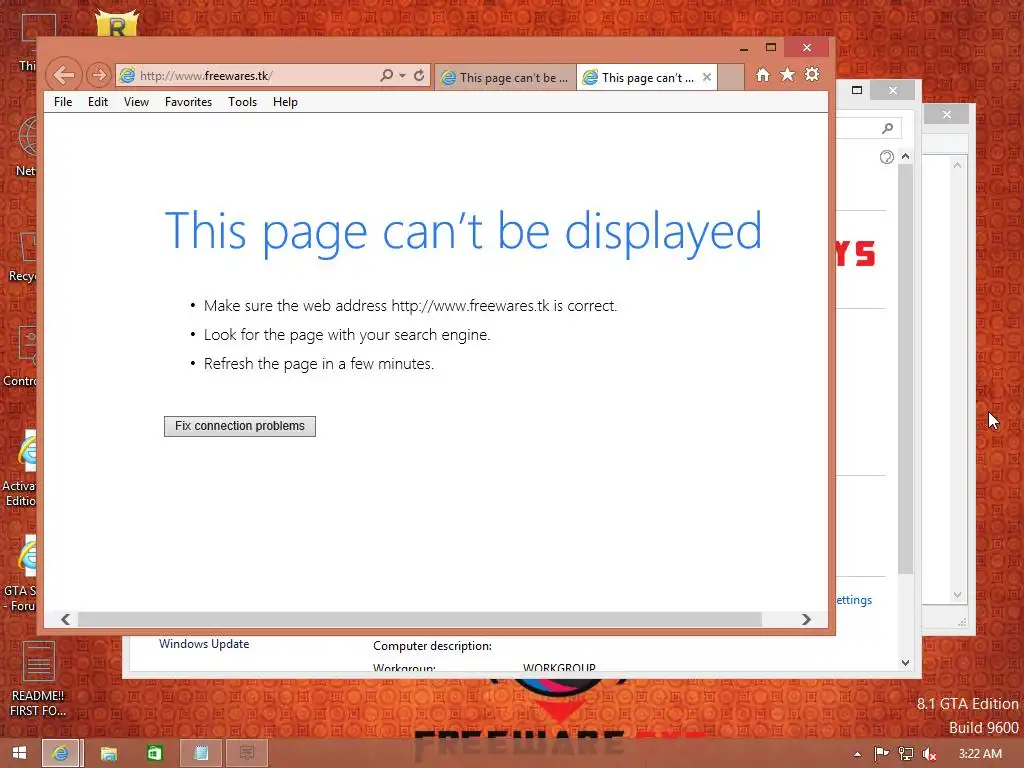Viewport: 1024px width, 768px height.
Task: Select the crowned R desktop icon
Action: point(118,24)
